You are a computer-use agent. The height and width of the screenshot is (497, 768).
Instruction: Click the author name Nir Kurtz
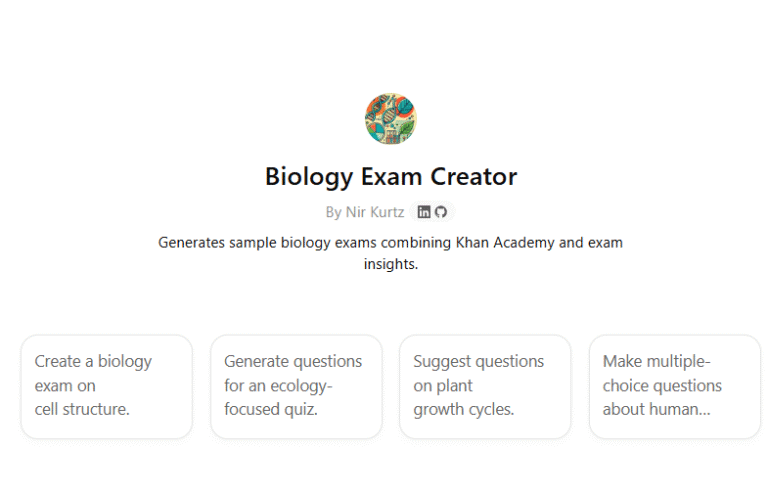click(375, 212)
